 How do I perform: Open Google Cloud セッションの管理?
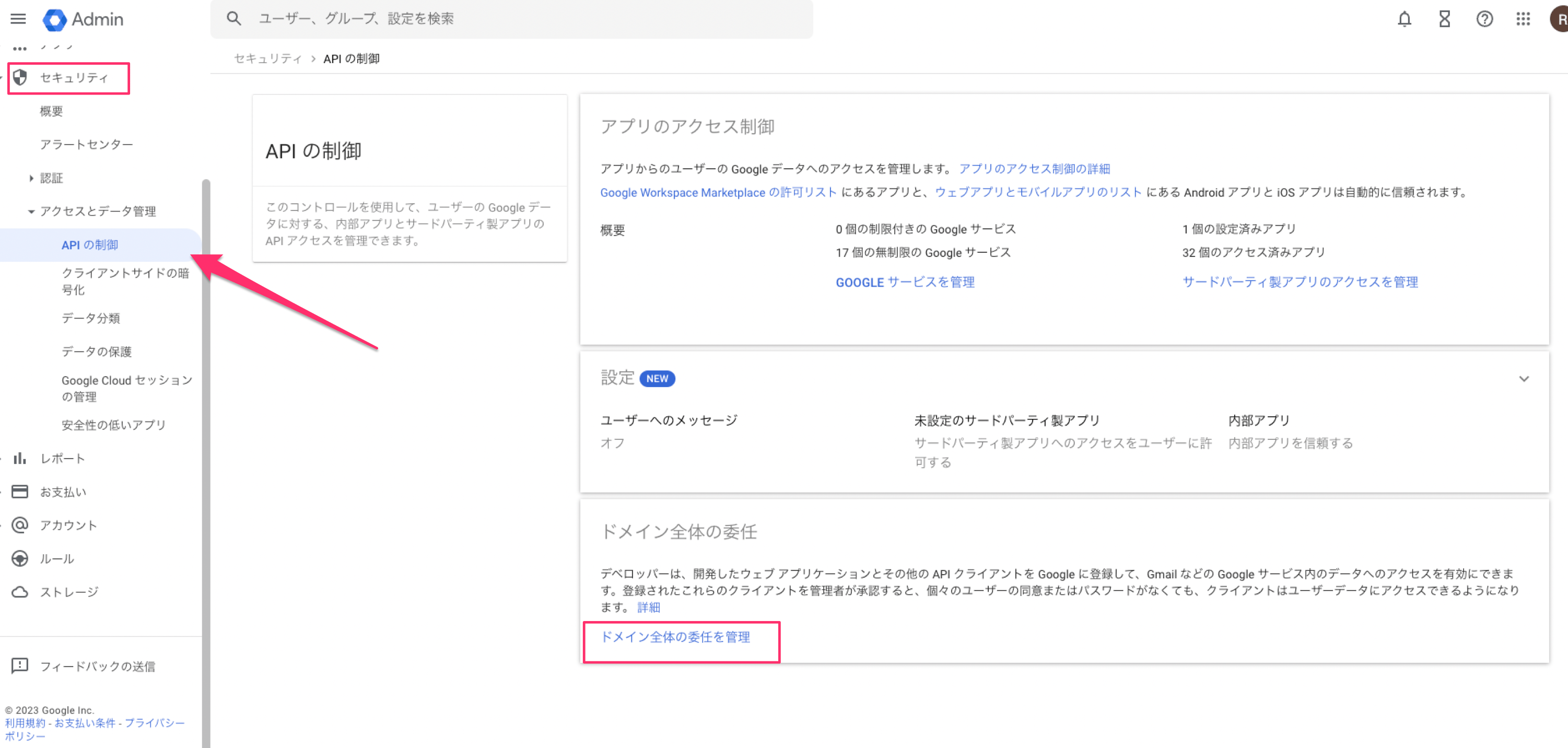coord(126,388)
